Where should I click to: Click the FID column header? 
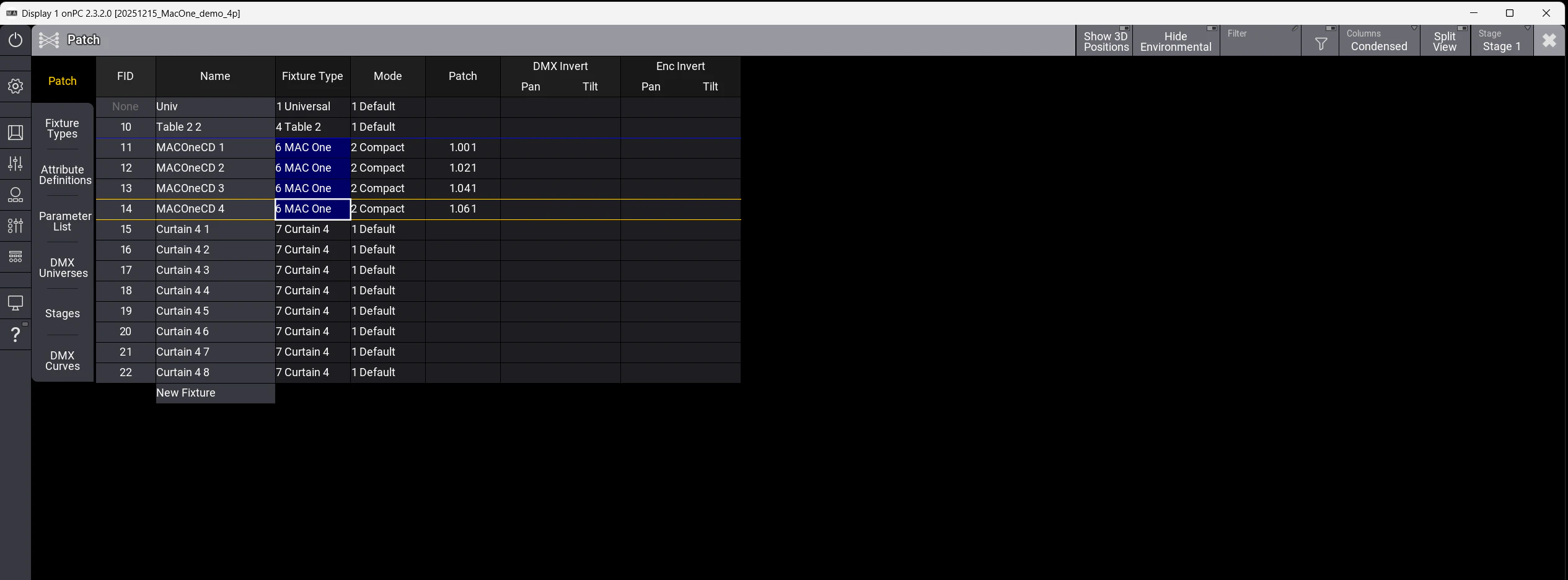tap(125, 76)
